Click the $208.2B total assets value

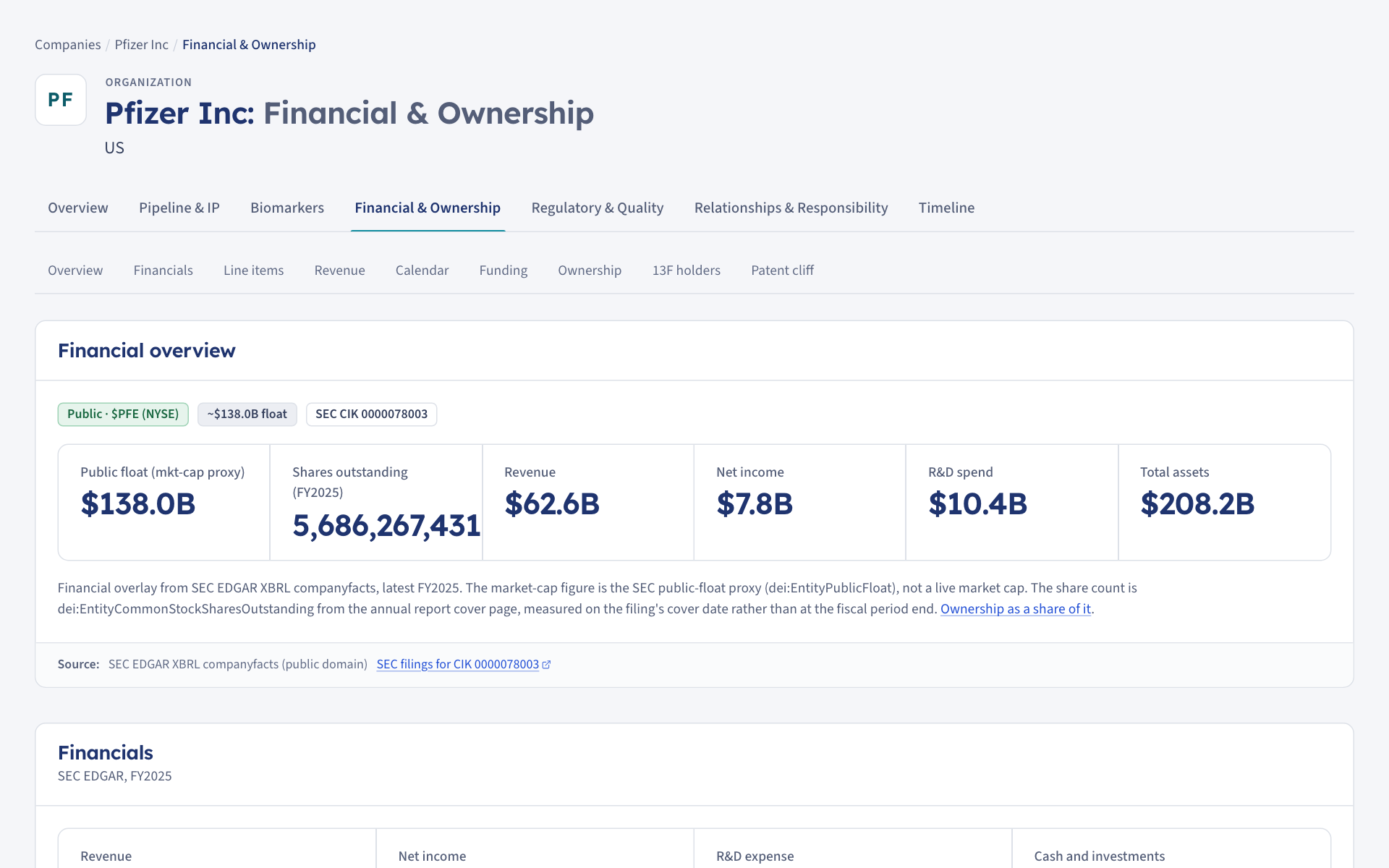(1197, 504)
